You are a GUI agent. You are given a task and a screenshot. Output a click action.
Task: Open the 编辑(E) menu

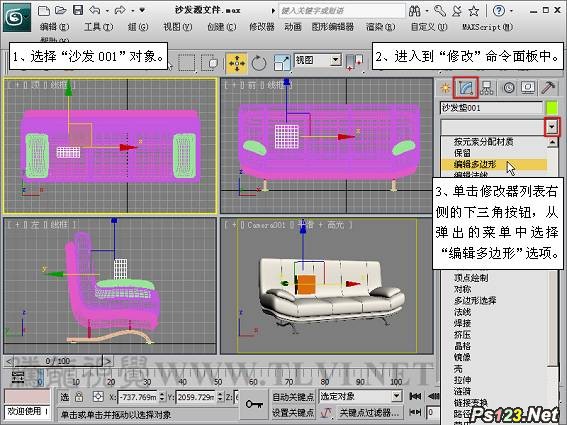coord(54,27)
